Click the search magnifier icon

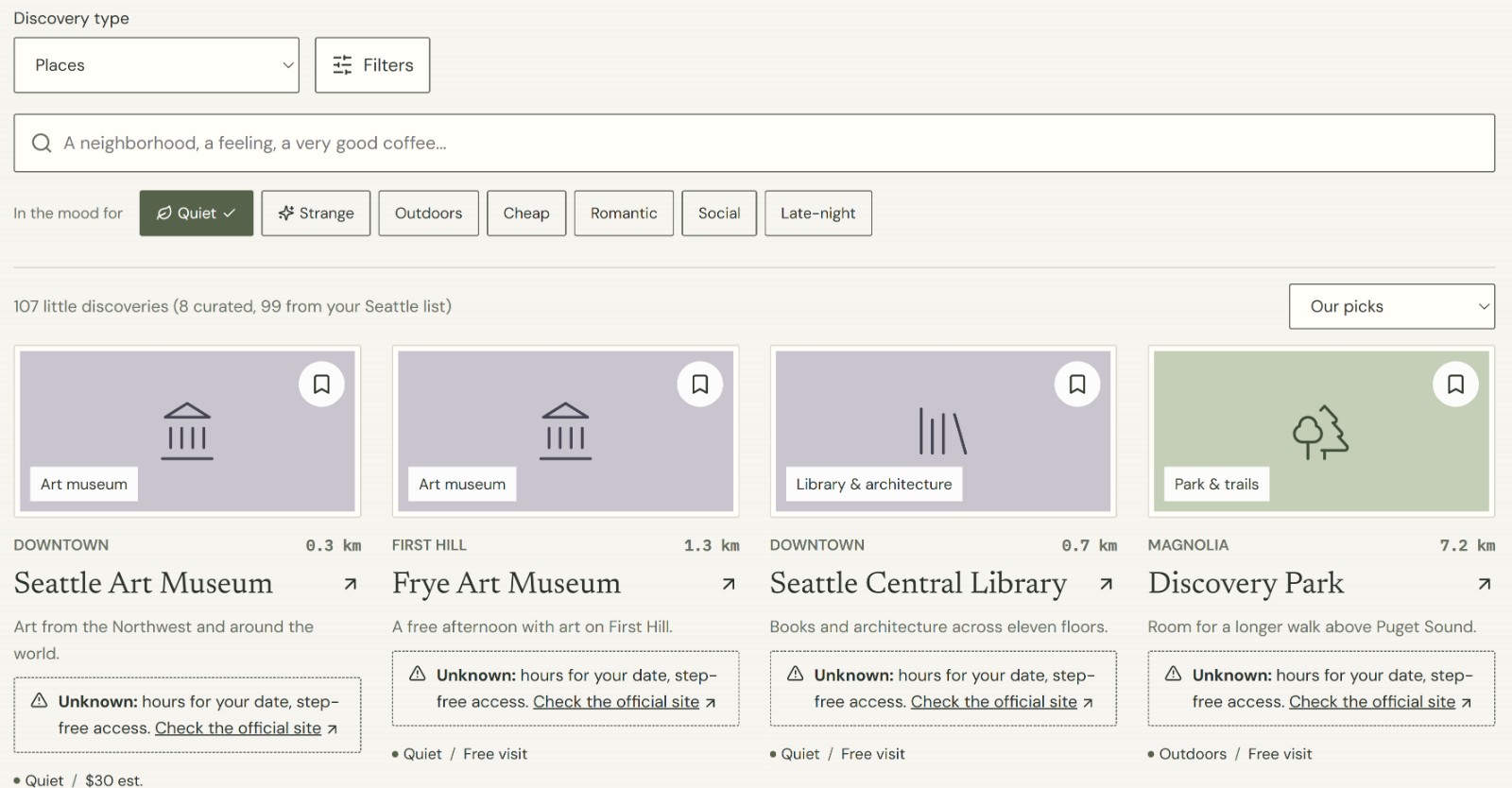[42, 144]
